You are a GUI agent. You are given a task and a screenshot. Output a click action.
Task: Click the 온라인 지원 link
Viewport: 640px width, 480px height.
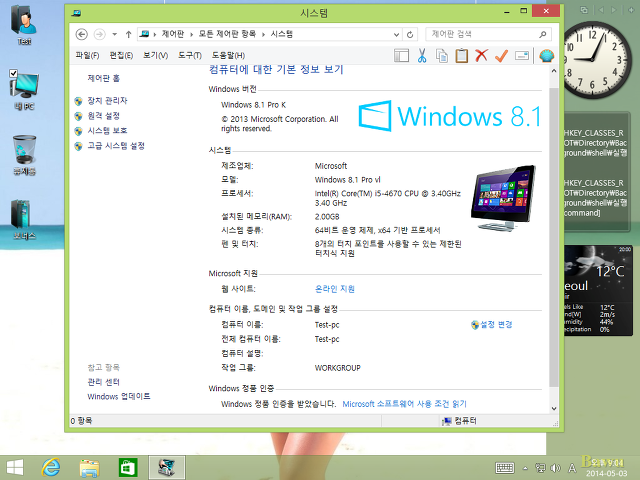coord(335,289)
